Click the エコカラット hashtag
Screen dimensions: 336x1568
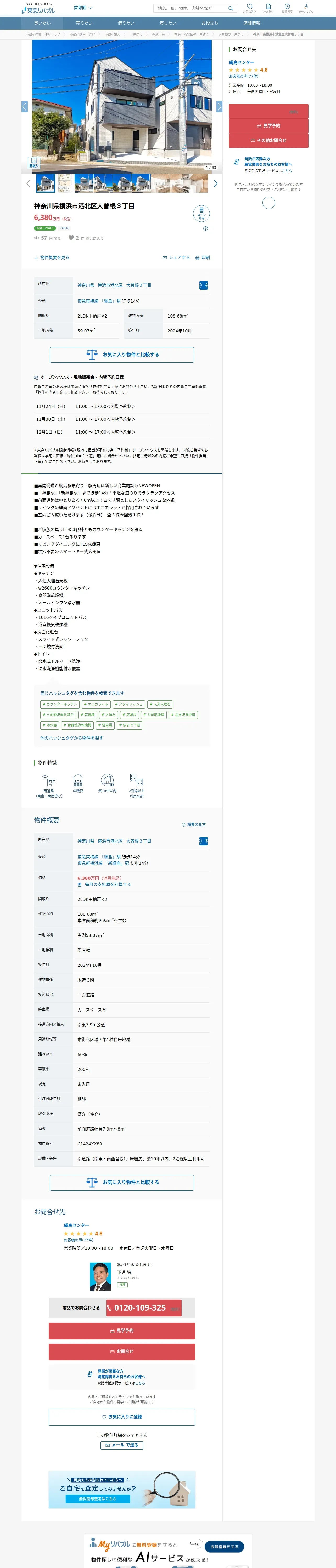pos(96,704)
